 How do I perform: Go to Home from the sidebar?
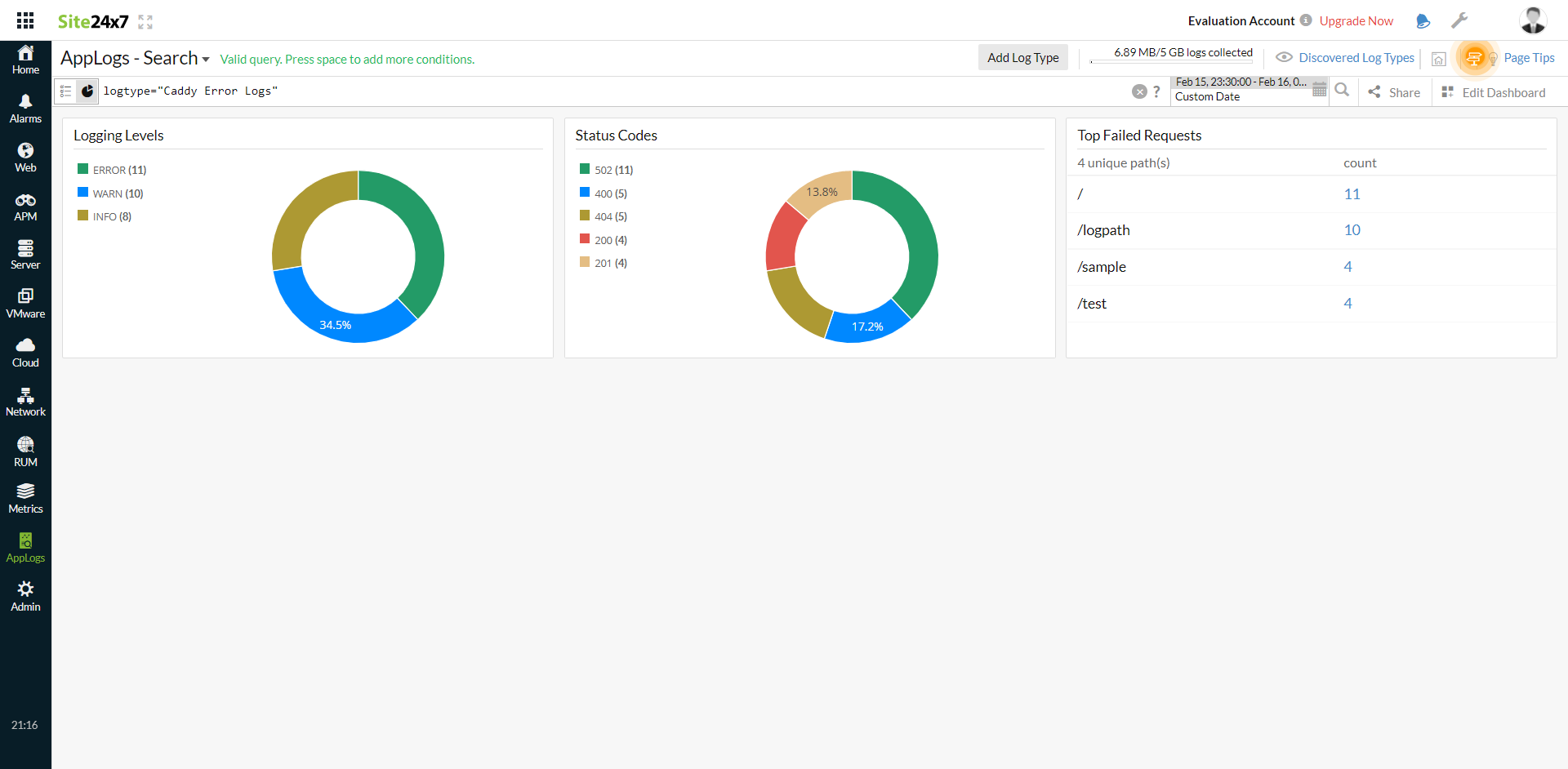point(25,59)
